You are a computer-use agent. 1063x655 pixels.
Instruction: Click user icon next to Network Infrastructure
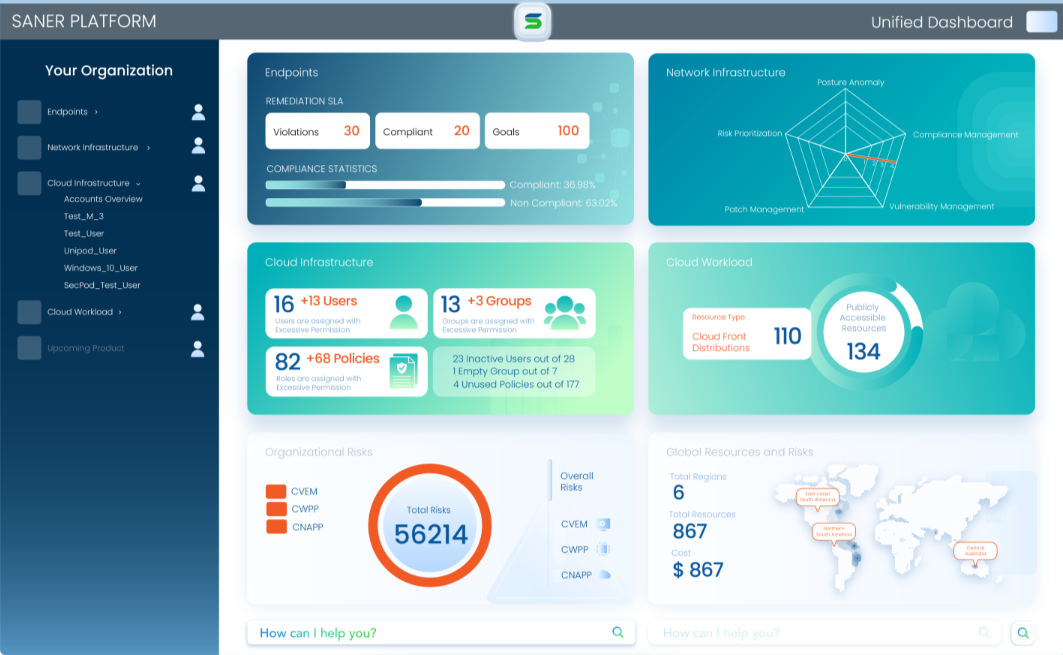coord(198,147)
